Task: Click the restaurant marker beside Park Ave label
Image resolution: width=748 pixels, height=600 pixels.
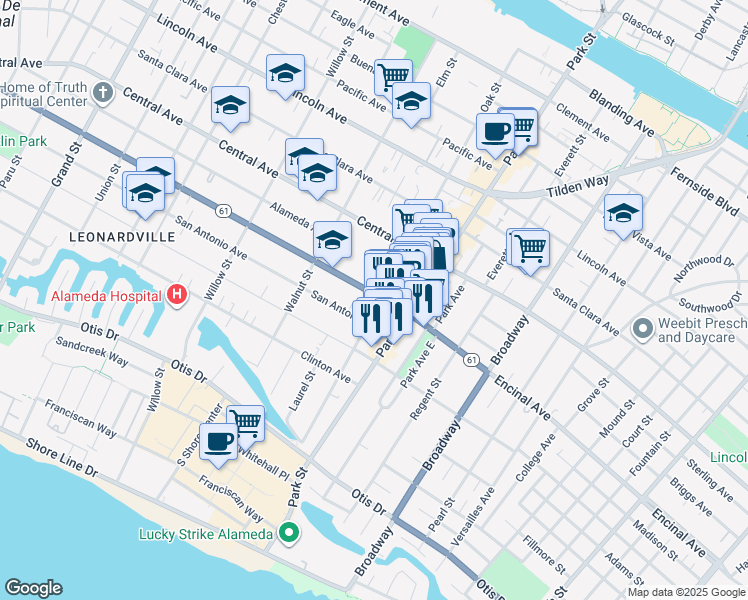Action: point(424,300)
